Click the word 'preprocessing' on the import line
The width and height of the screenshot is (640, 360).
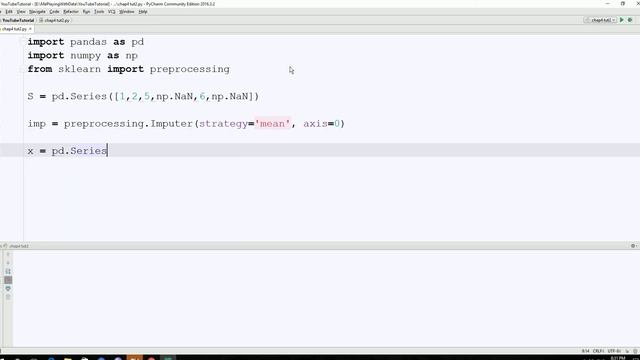click(x=189, y=69)
